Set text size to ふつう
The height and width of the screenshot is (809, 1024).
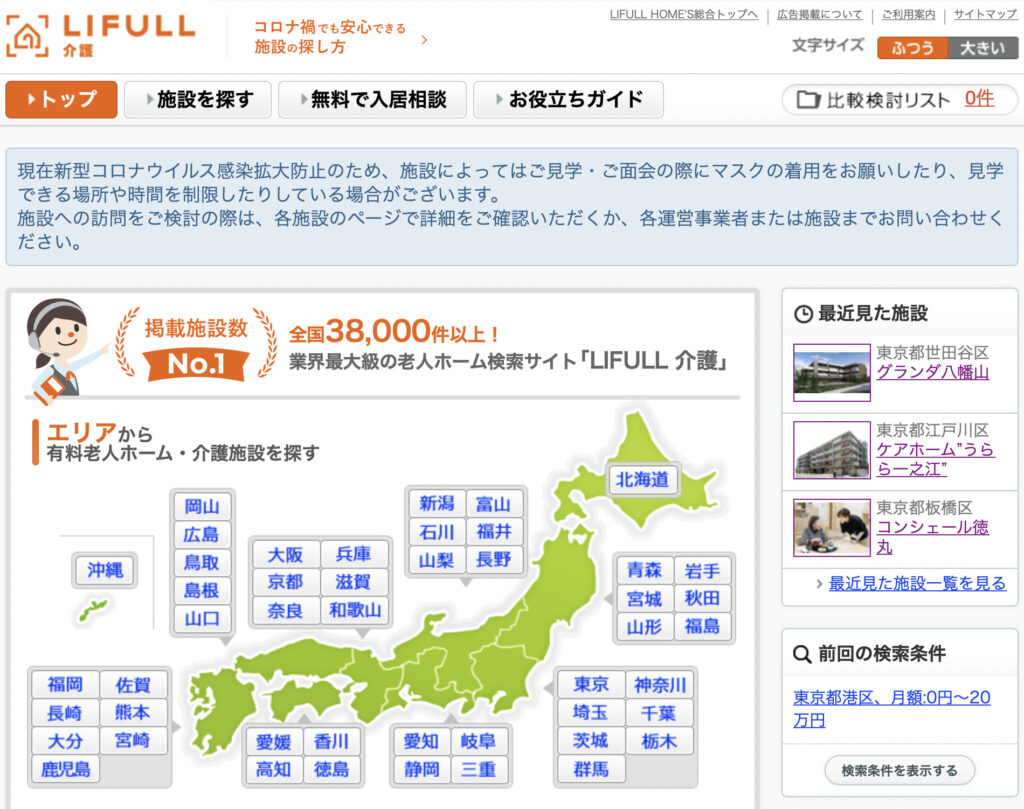pos(912,48)
